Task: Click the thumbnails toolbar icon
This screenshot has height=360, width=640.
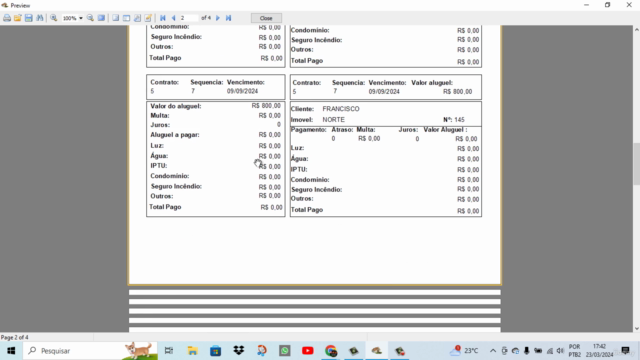Action: click(126, 18)
